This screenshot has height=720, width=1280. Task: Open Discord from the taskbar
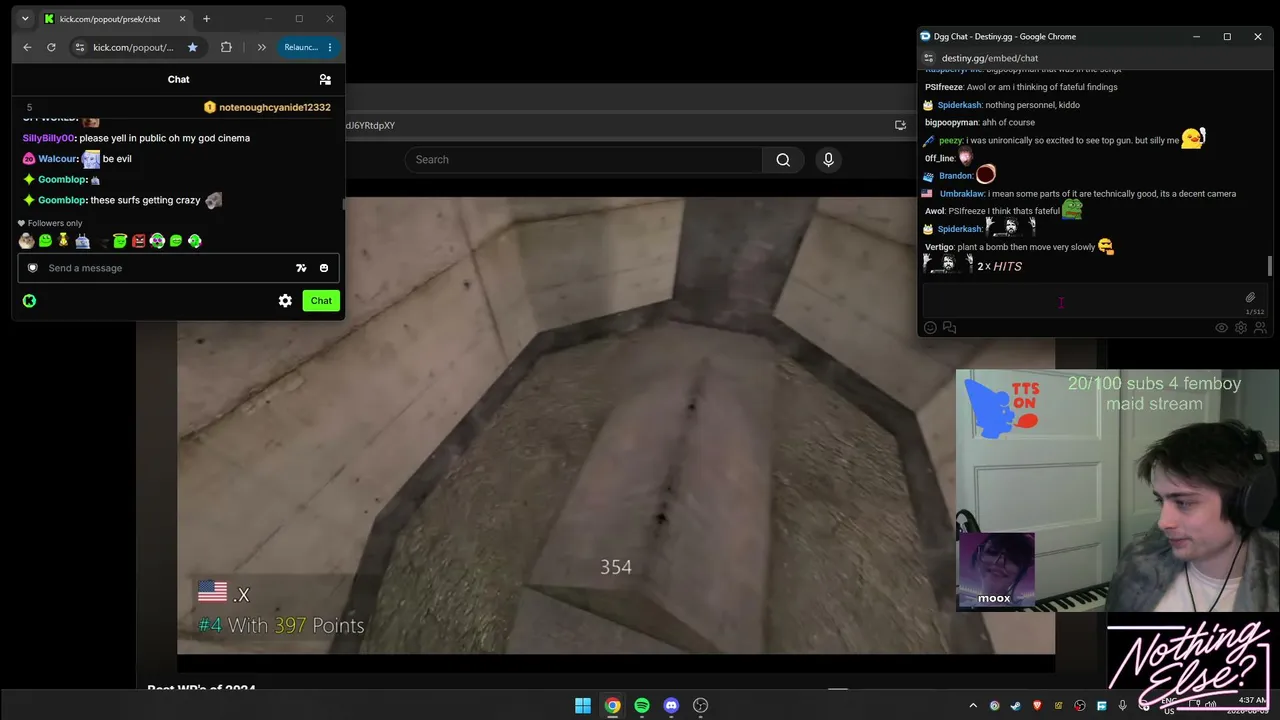[671, 705]
